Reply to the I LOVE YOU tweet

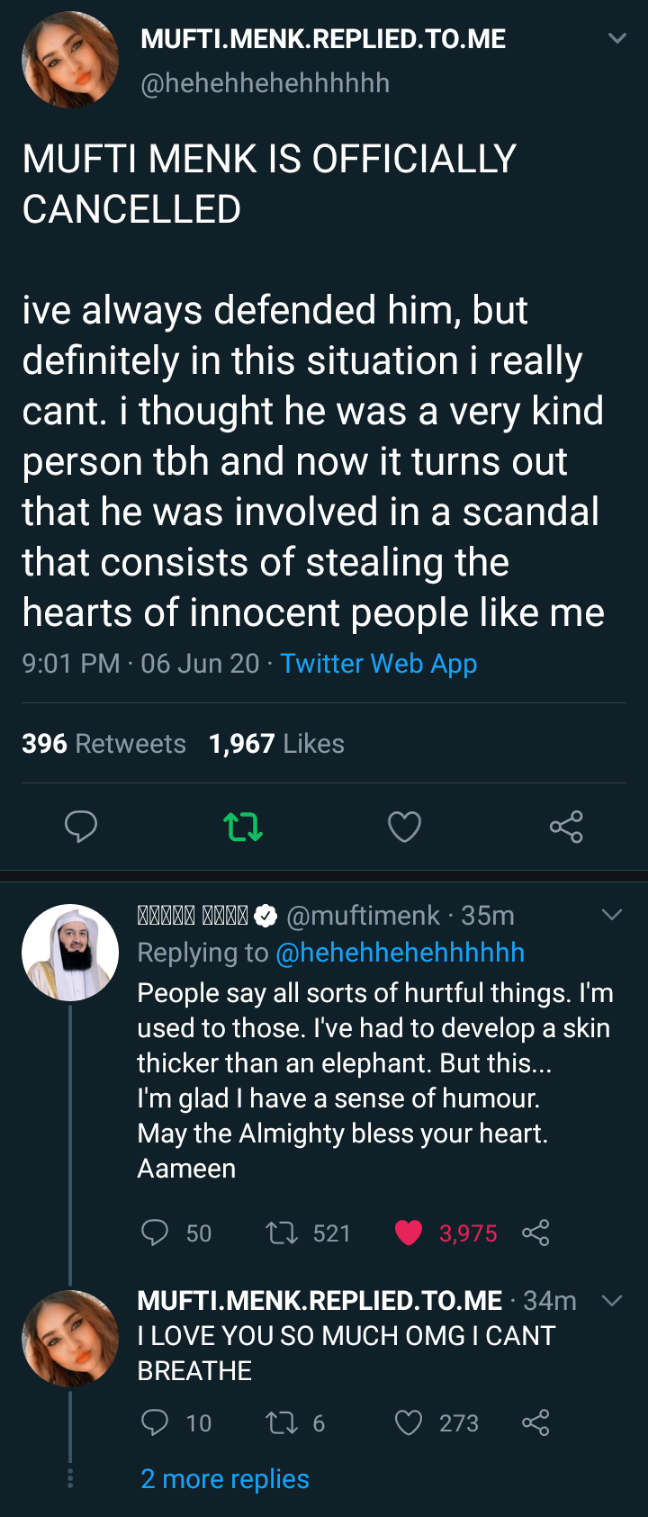point(154,1423)
